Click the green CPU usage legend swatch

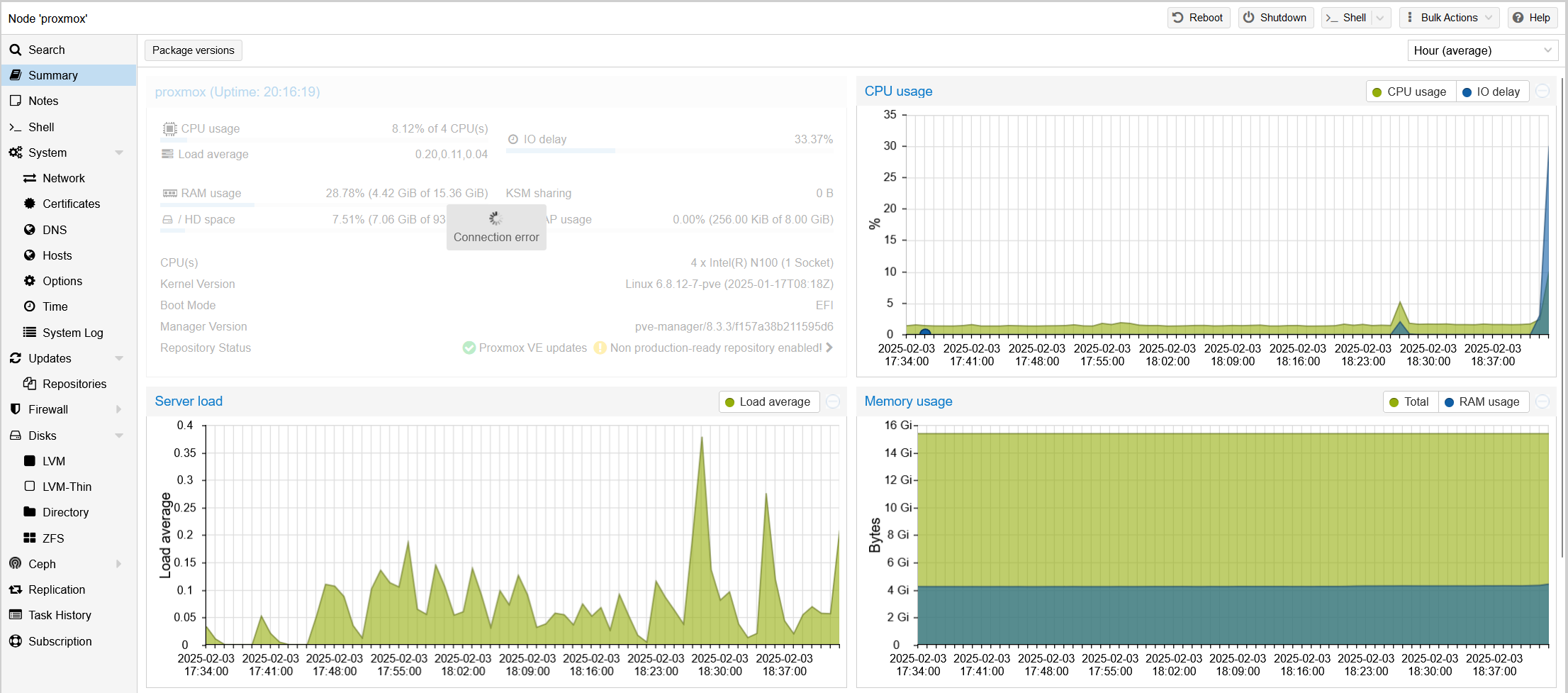click(1377, 92)
